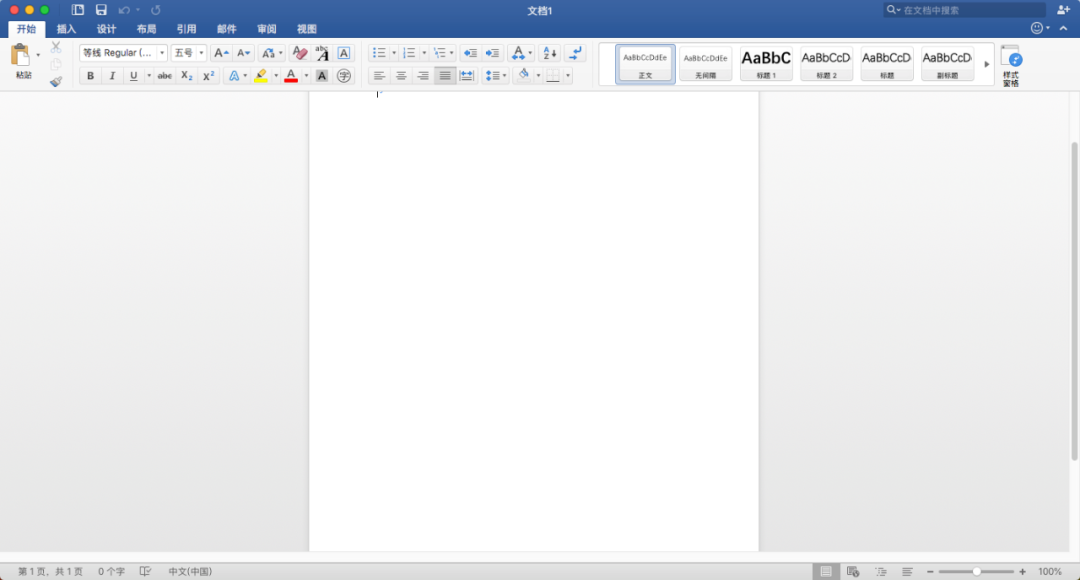Toggle bold formatting
The image size is (1080, 580).
(90, 76)
